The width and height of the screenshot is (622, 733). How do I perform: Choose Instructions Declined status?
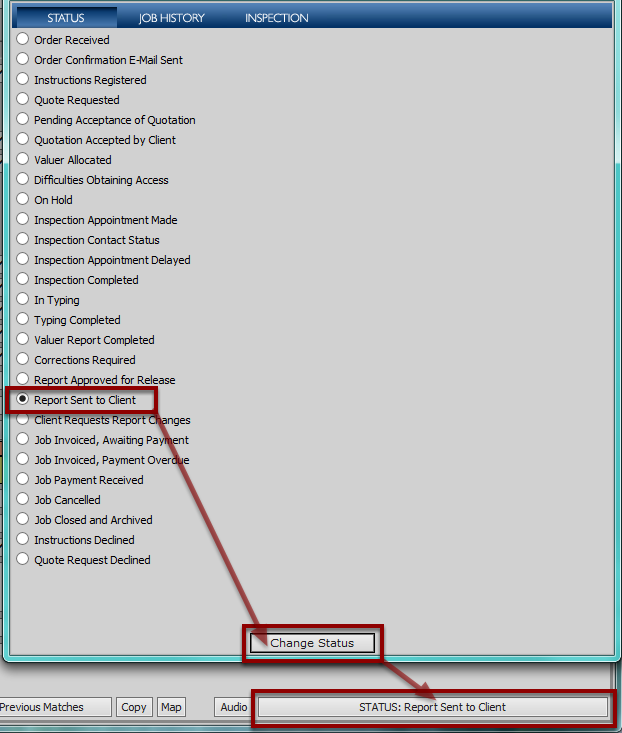(x=22, y=539)
